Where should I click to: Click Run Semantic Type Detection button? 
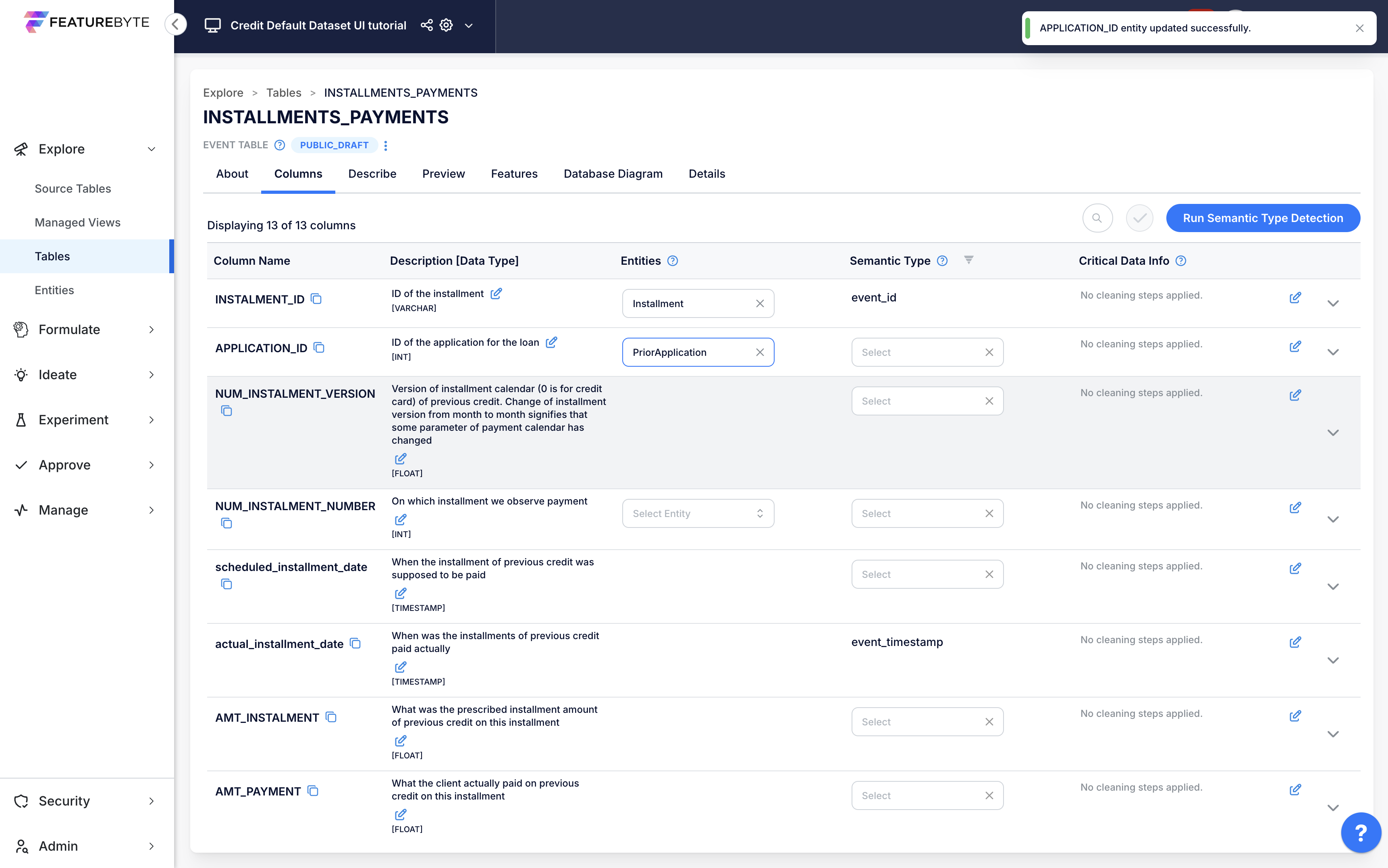(x=1262, y=218)
